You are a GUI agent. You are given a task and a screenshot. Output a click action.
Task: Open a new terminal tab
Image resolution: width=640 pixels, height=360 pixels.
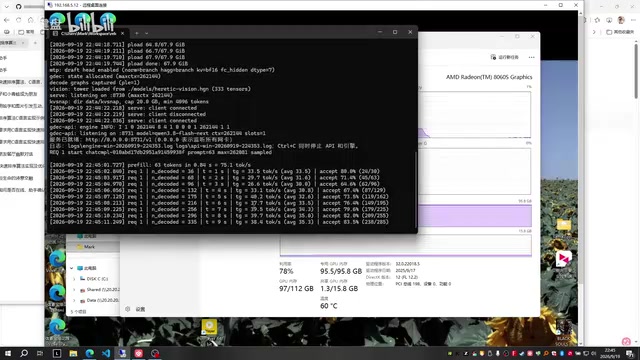(137, 33)
